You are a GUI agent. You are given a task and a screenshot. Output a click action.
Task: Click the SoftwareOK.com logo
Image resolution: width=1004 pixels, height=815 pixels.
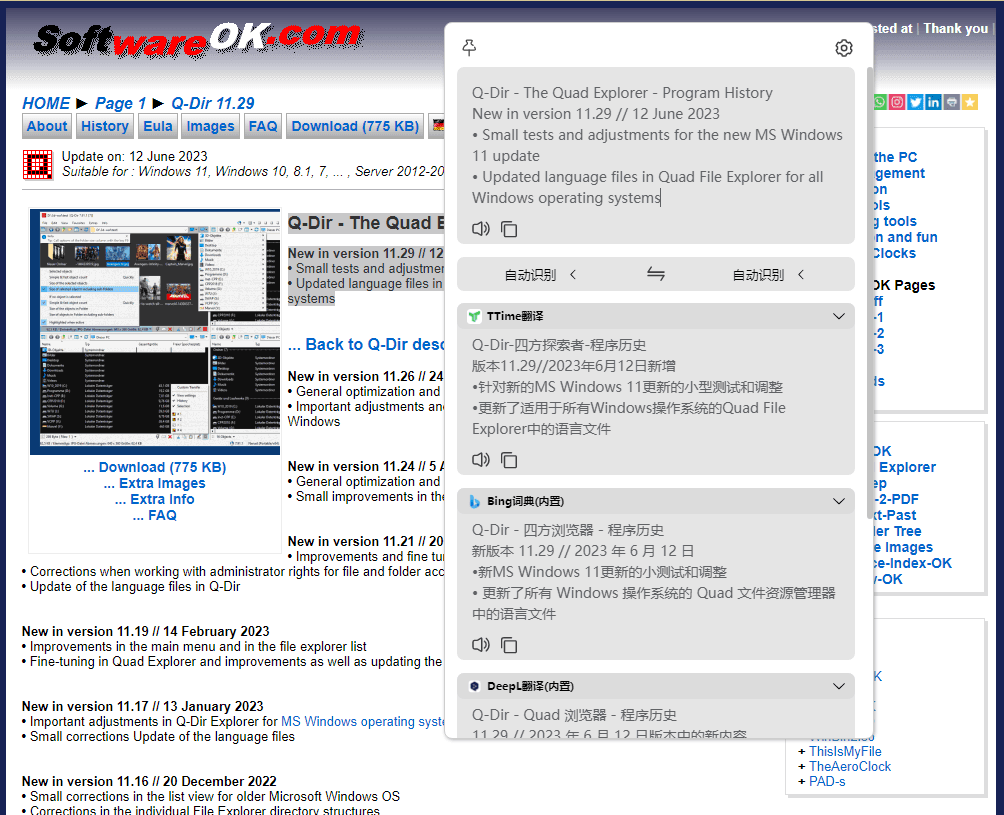point(198,42)
